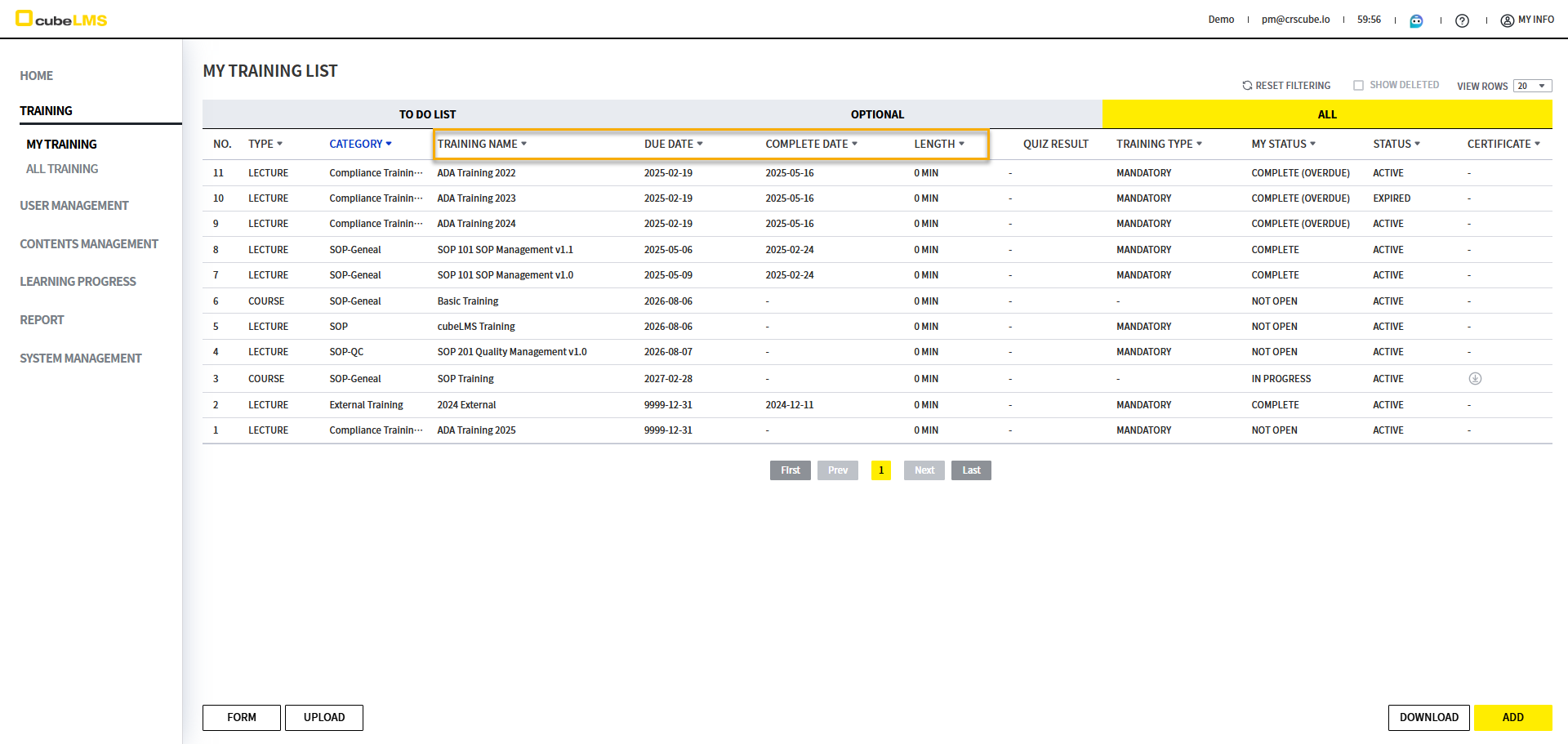Click the Reset Filtering refresh icon
Viewport: 1568px width, 744px height.
1247,86
